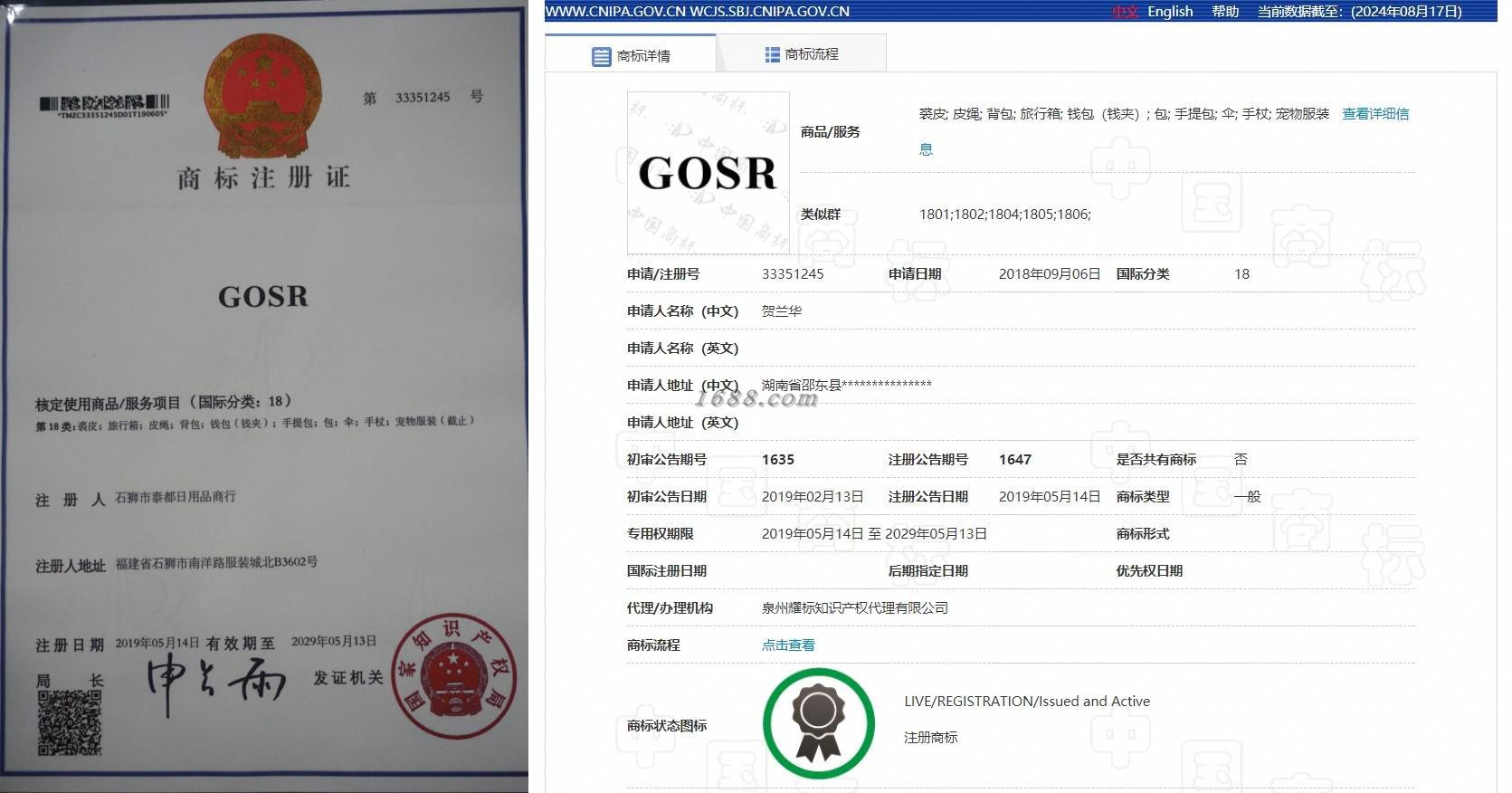Screen dimensions: 1512x793
Task: Click the registrant address line on the certificate
Action: [x=217, y=563]
